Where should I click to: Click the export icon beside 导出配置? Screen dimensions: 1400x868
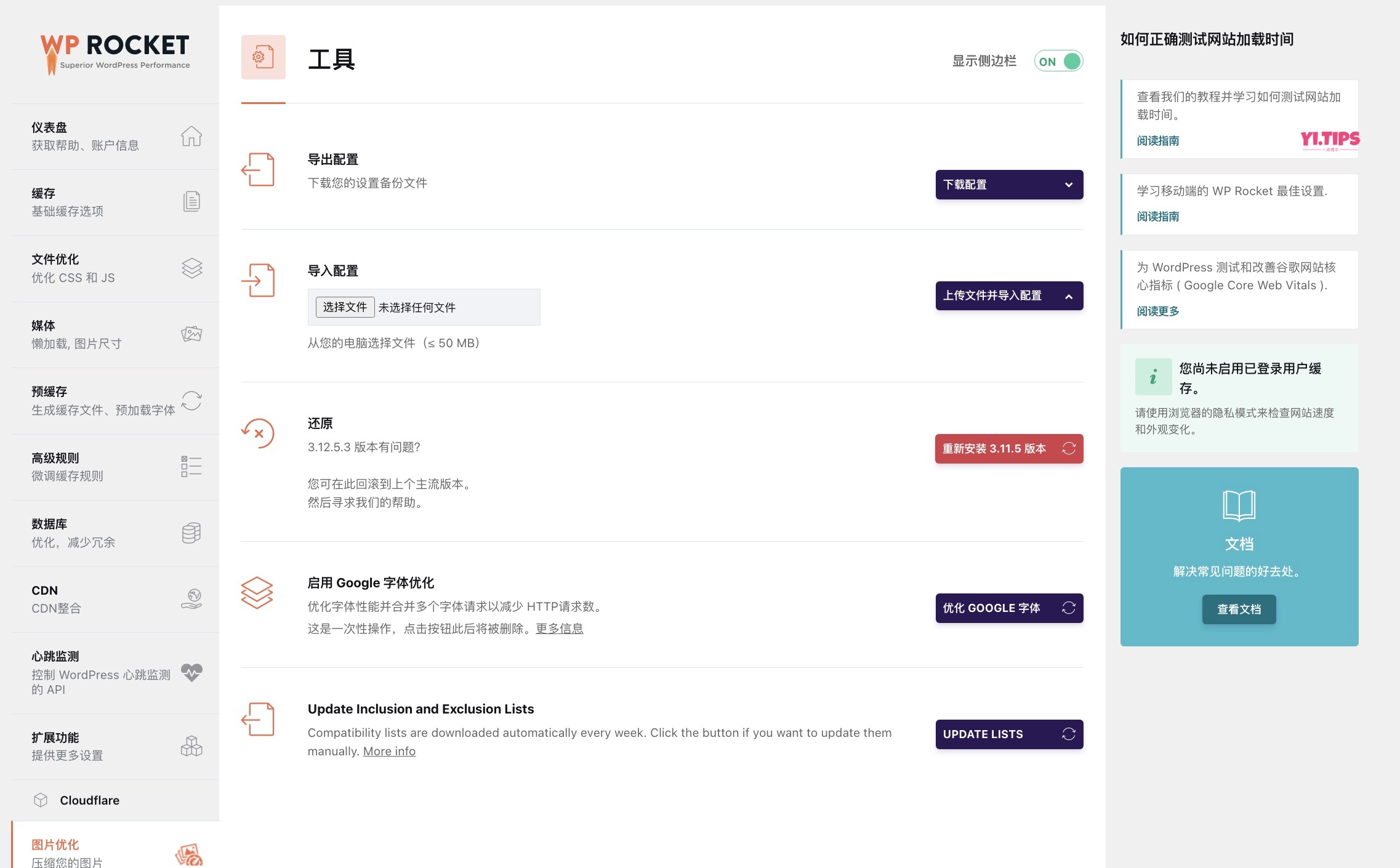(x=258, y=170)
